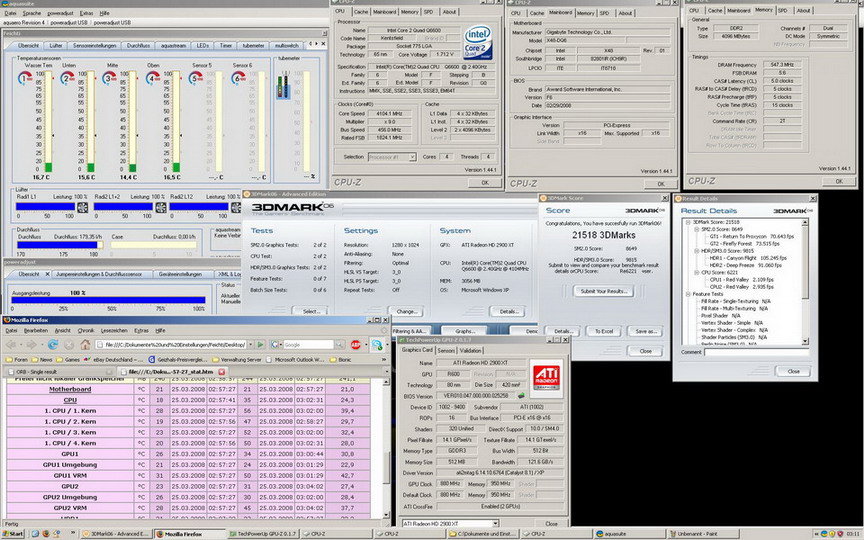Click the ATI Radeon logo in GPU-Z
Image resolution: width=864 pixels, height=540 pixels.
point(546,379)
